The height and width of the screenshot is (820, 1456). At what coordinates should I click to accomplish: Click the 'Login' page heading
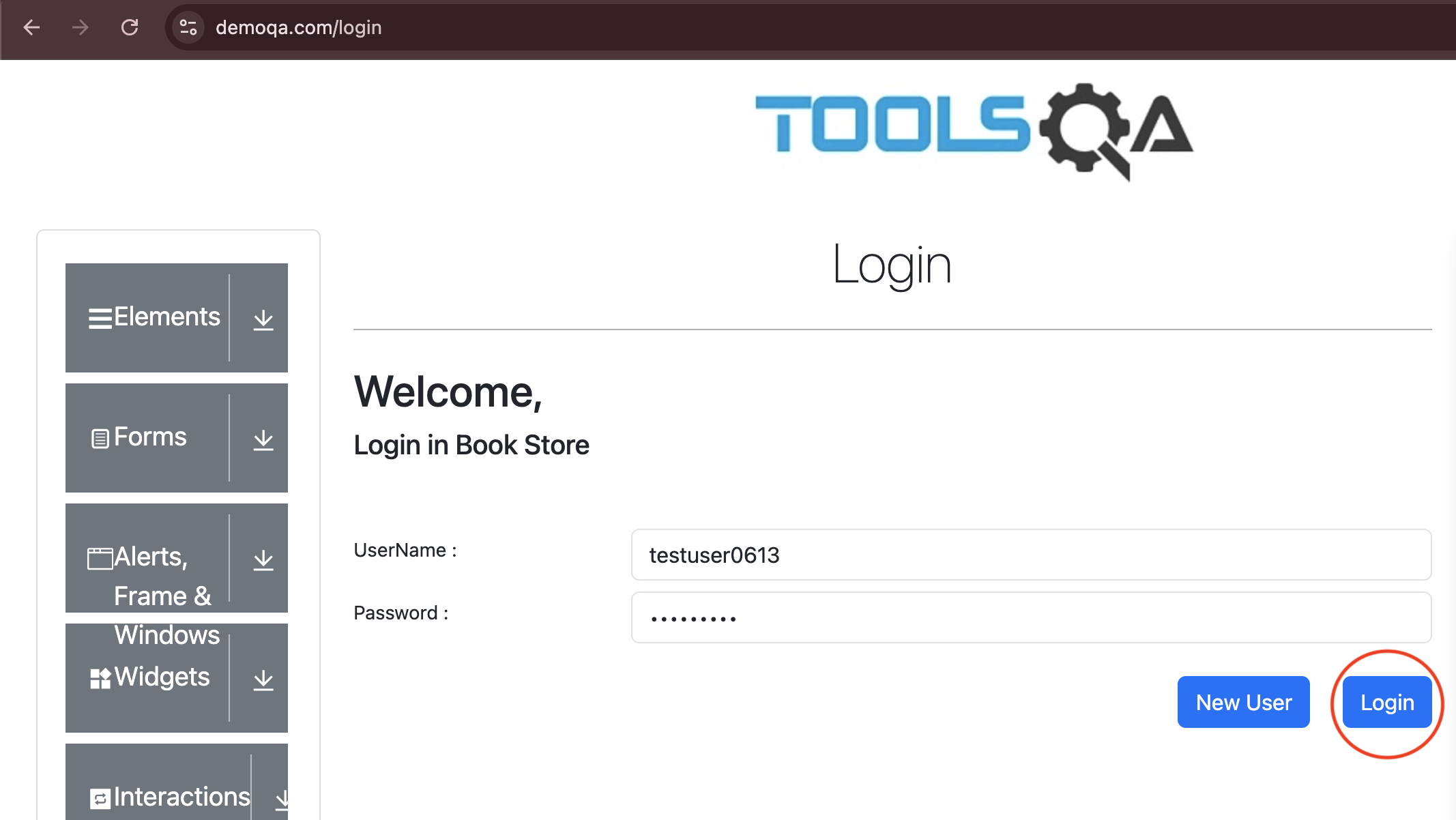pyautogui.click(x=892, y=265)
